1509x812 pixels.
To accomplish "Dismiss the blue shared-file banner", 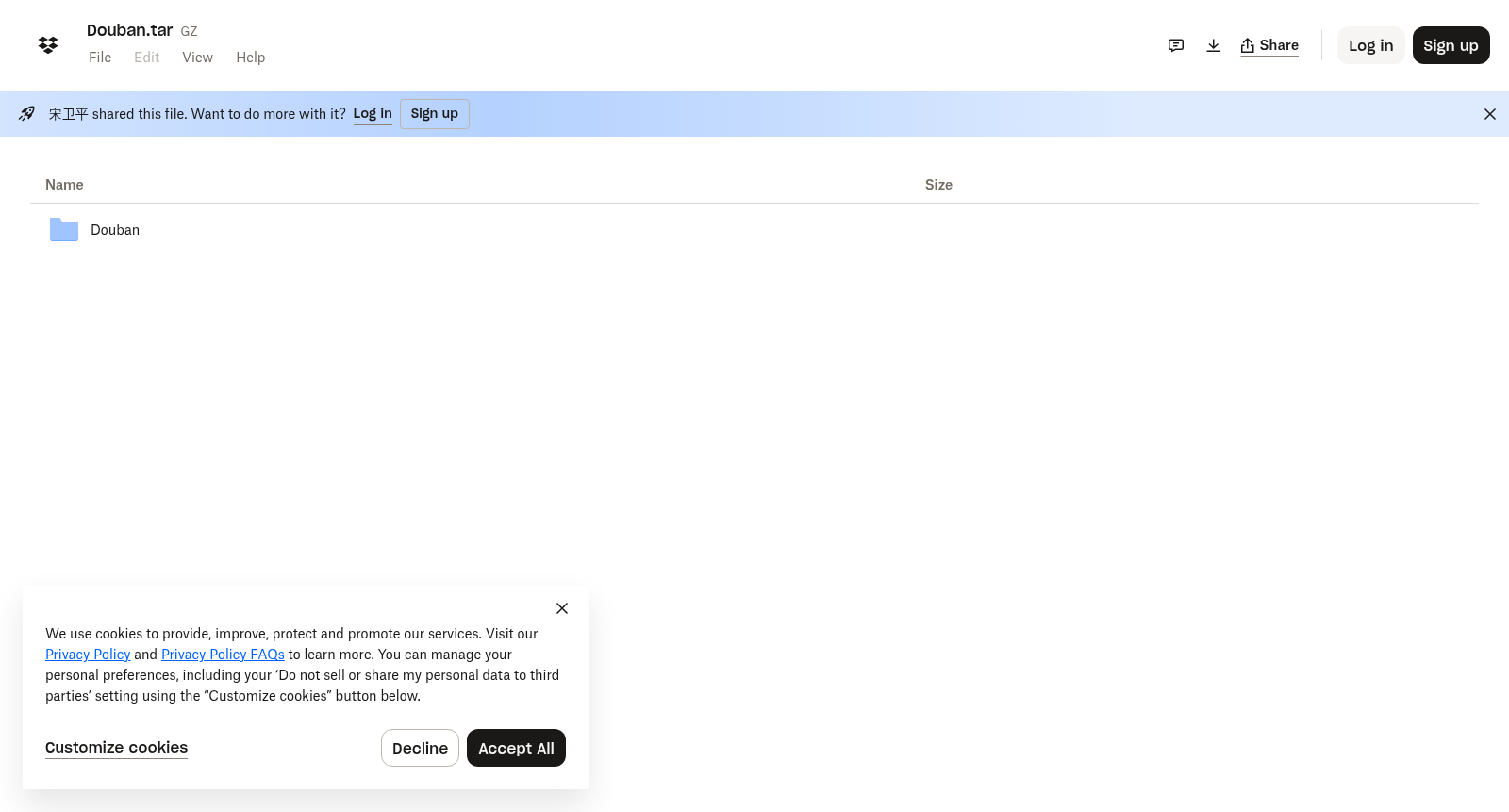I will pos(1490,114).
